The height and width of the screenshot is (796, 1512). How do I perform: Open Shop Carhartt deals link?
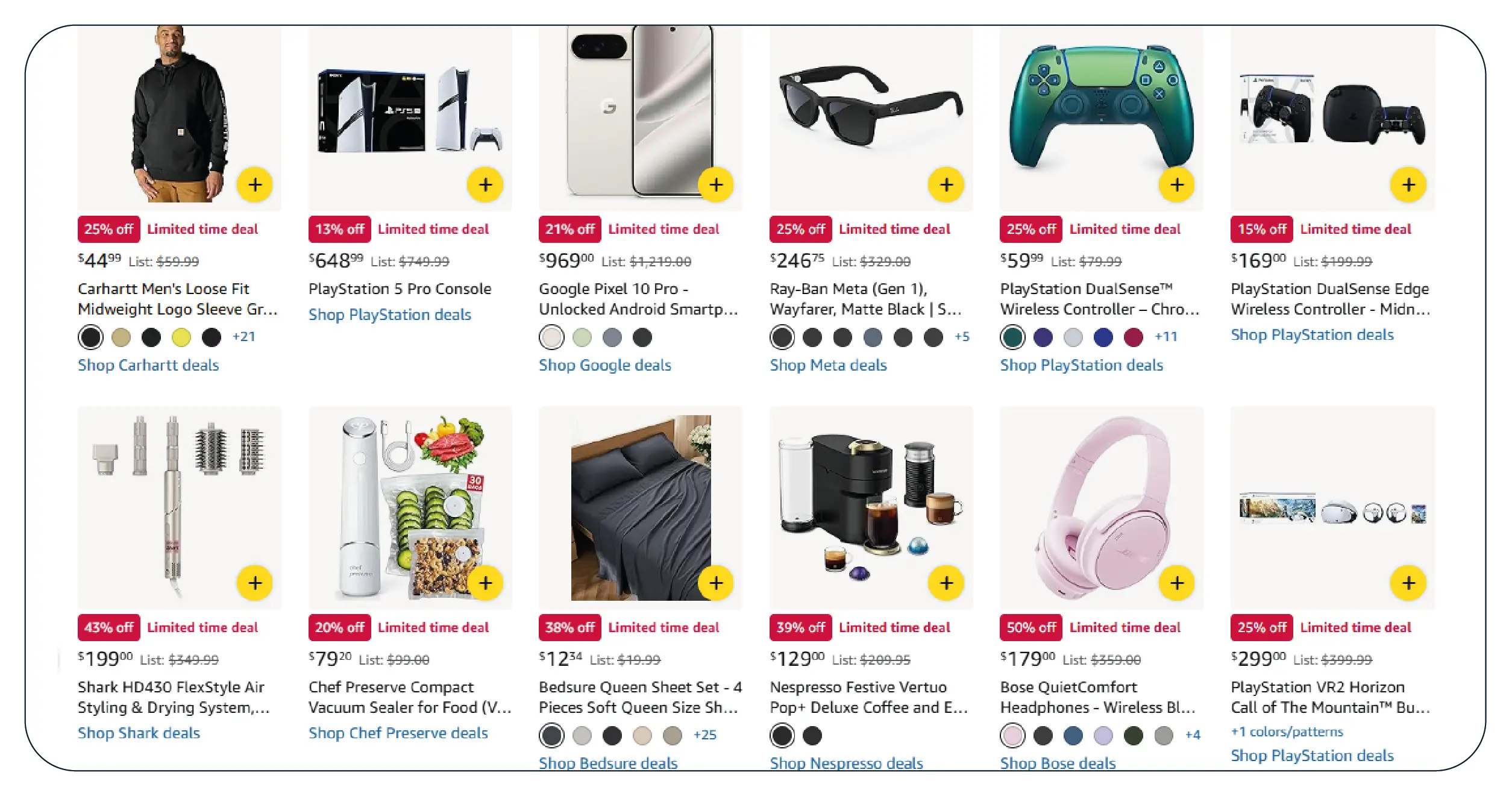148,365
